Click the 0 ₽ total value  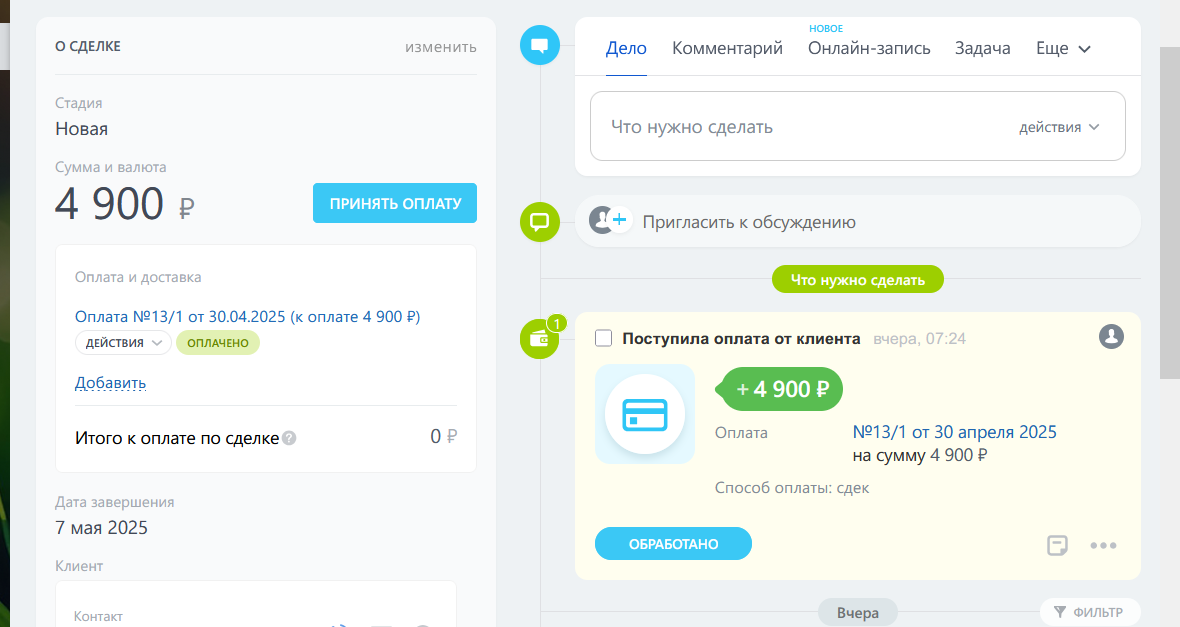(x=444, y=437)
